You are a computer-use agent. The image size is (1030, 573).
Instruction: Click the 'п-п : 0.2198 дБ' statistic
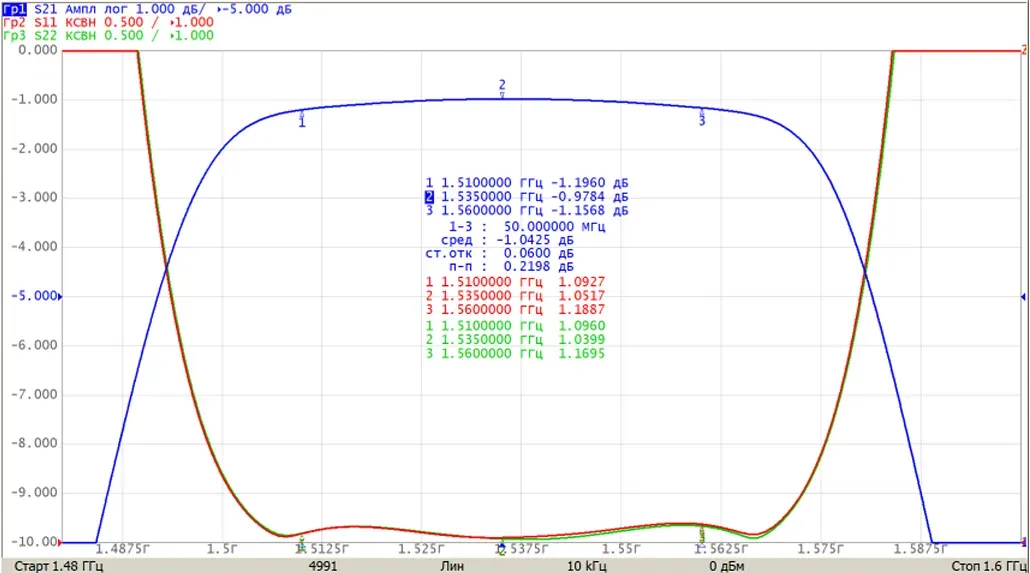point(512,266)
